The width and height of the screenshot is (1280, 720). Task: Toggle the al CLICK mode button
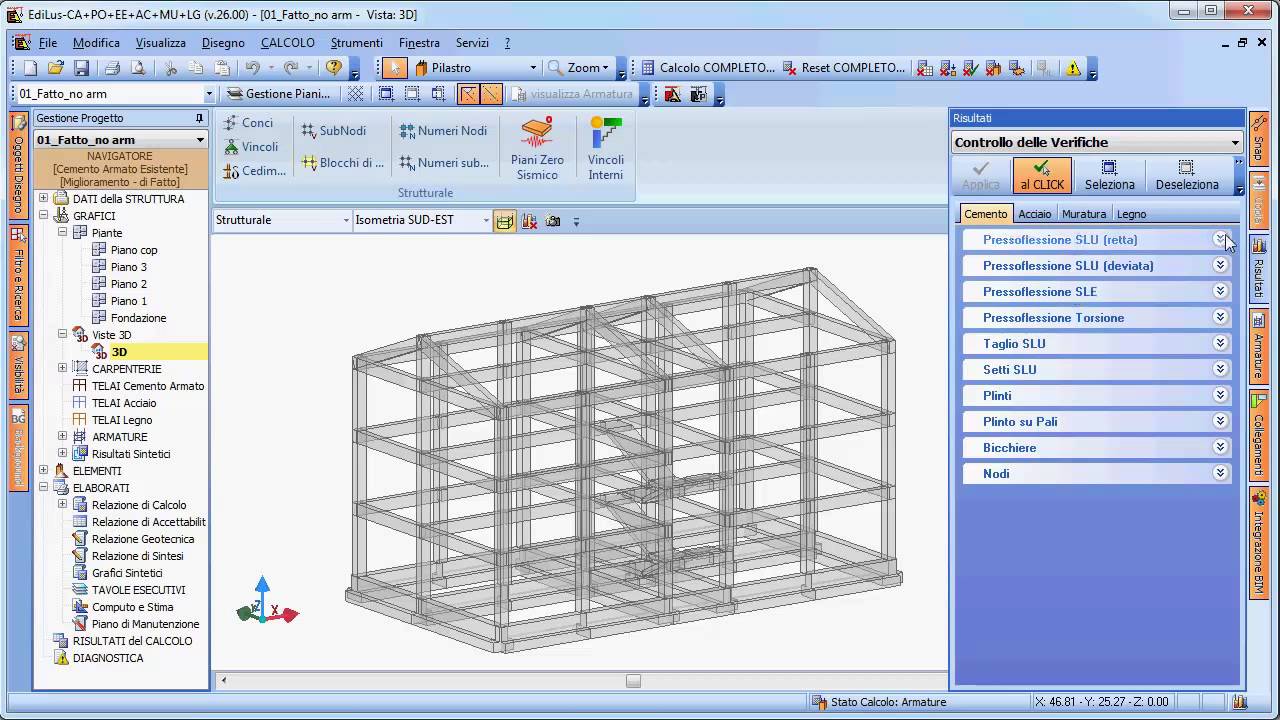pyautogui.click(x=1042, y=175)
